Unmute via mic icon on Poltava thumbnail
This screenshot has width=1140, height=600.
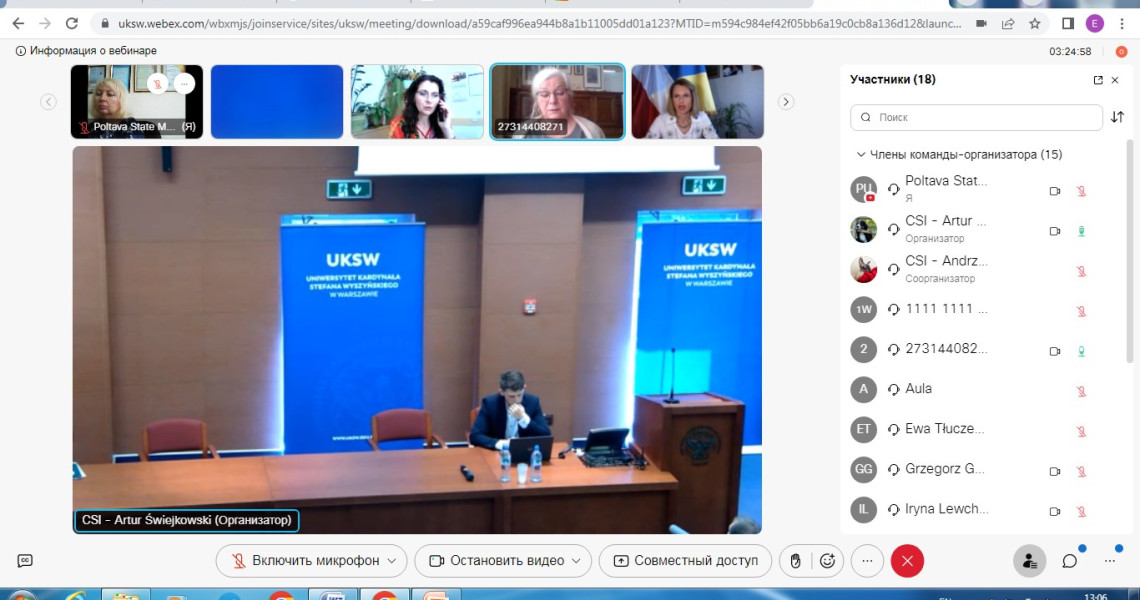point(158,84)
